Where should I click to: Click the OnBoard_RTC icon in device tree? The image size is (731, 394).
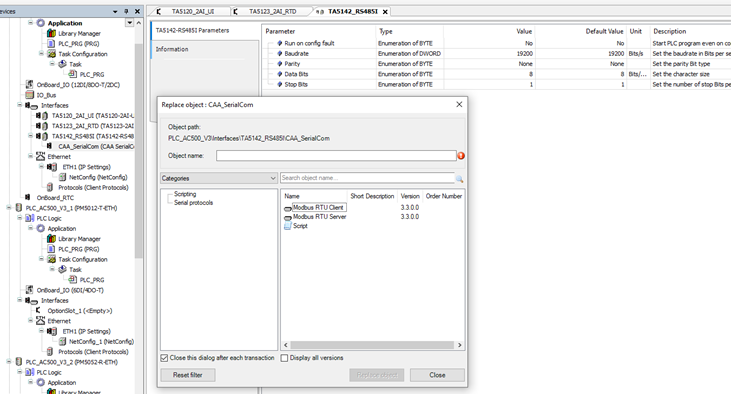[x=28, y=198]
